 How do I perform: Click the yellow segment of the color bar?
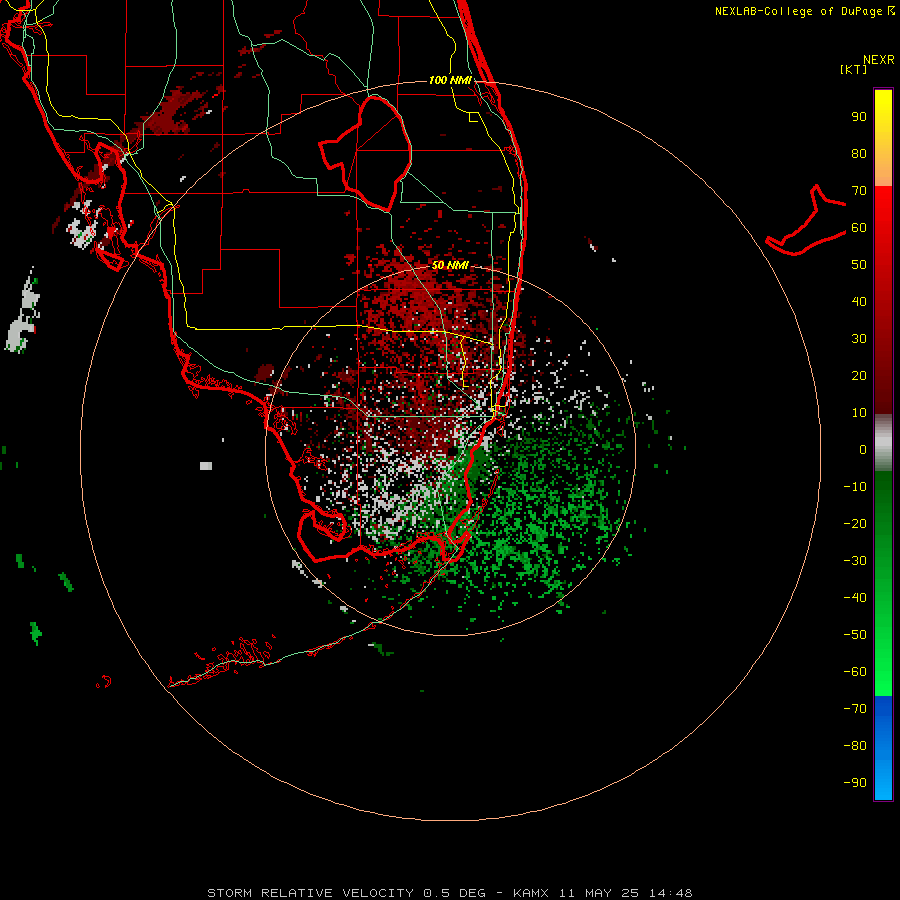coord(883,138)
